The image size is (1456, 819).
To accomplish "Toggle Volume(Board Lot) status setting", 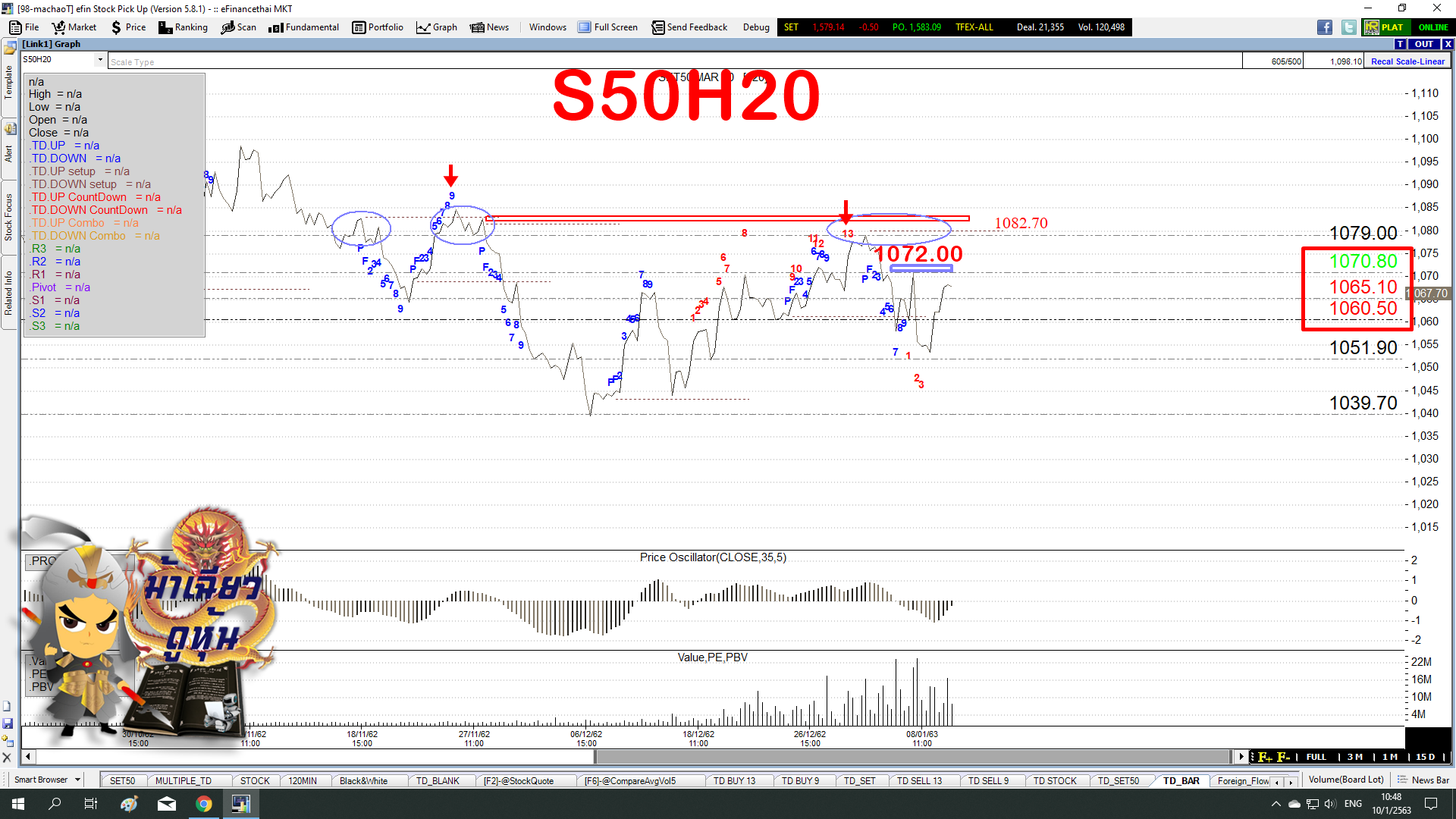I will (x=1346, y=780).
